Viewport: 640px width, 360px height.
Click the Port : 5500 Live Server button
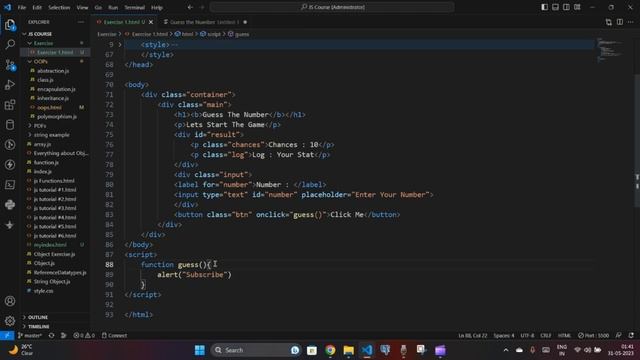(593, 336)
